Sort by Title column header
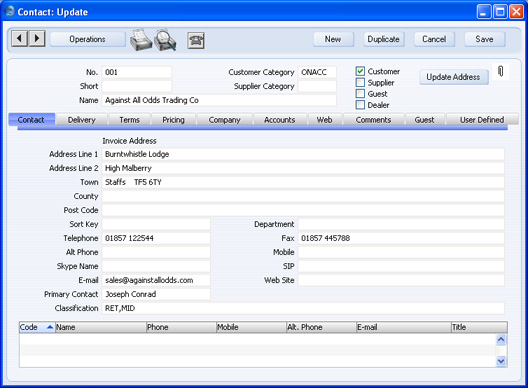The height and width of the screenshot is (388, 528). tap(479, 327)
